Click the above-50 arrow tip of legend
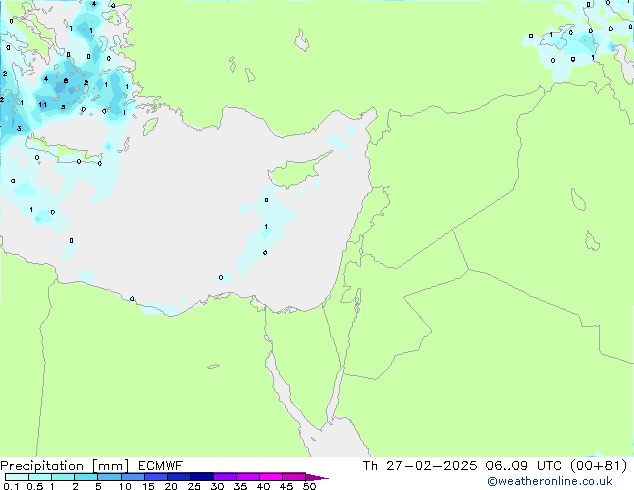 (x=317, y=477)
